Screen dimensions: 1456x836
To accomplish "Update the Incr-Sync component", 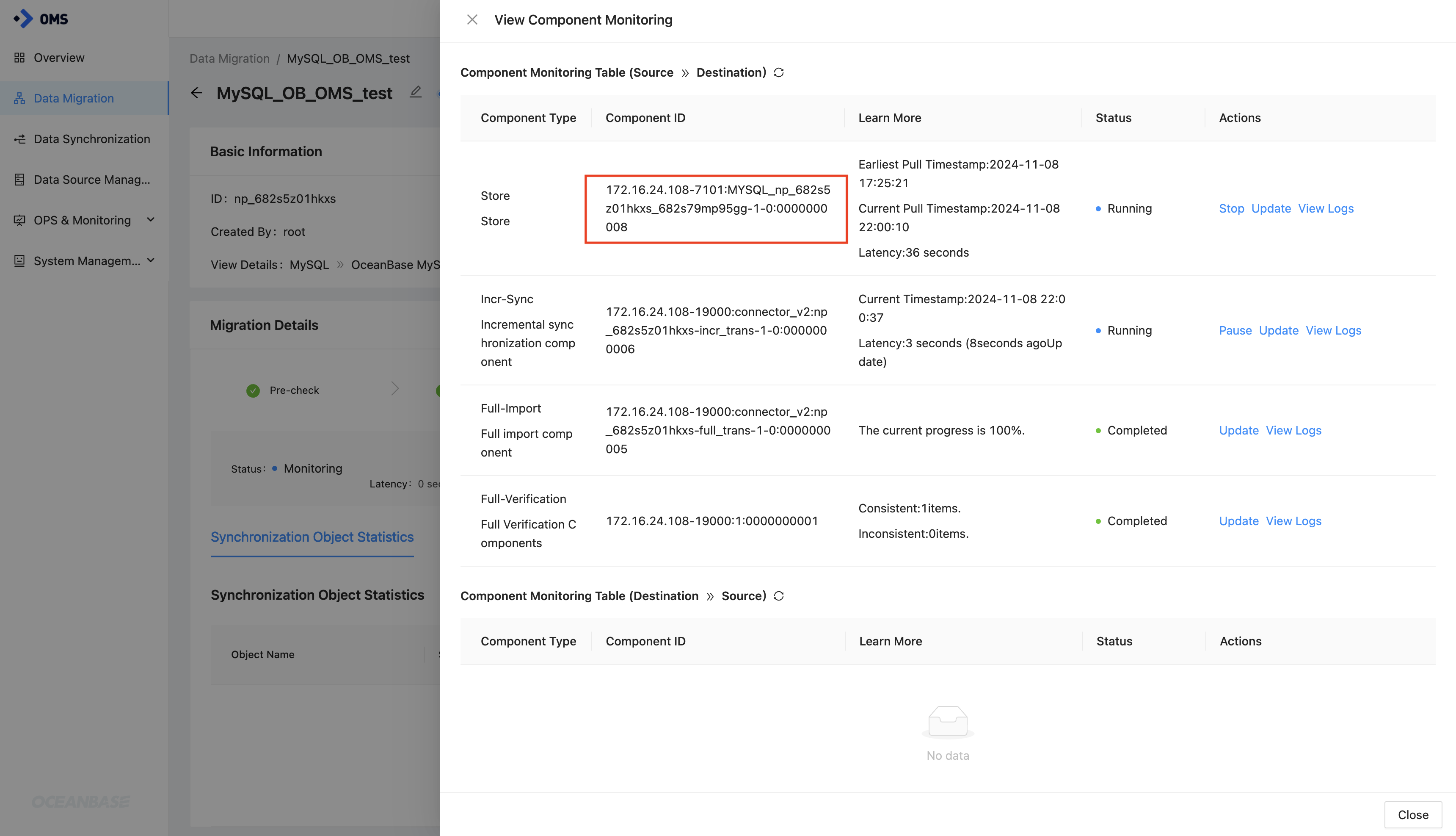I will click(x=1279, y=331).
